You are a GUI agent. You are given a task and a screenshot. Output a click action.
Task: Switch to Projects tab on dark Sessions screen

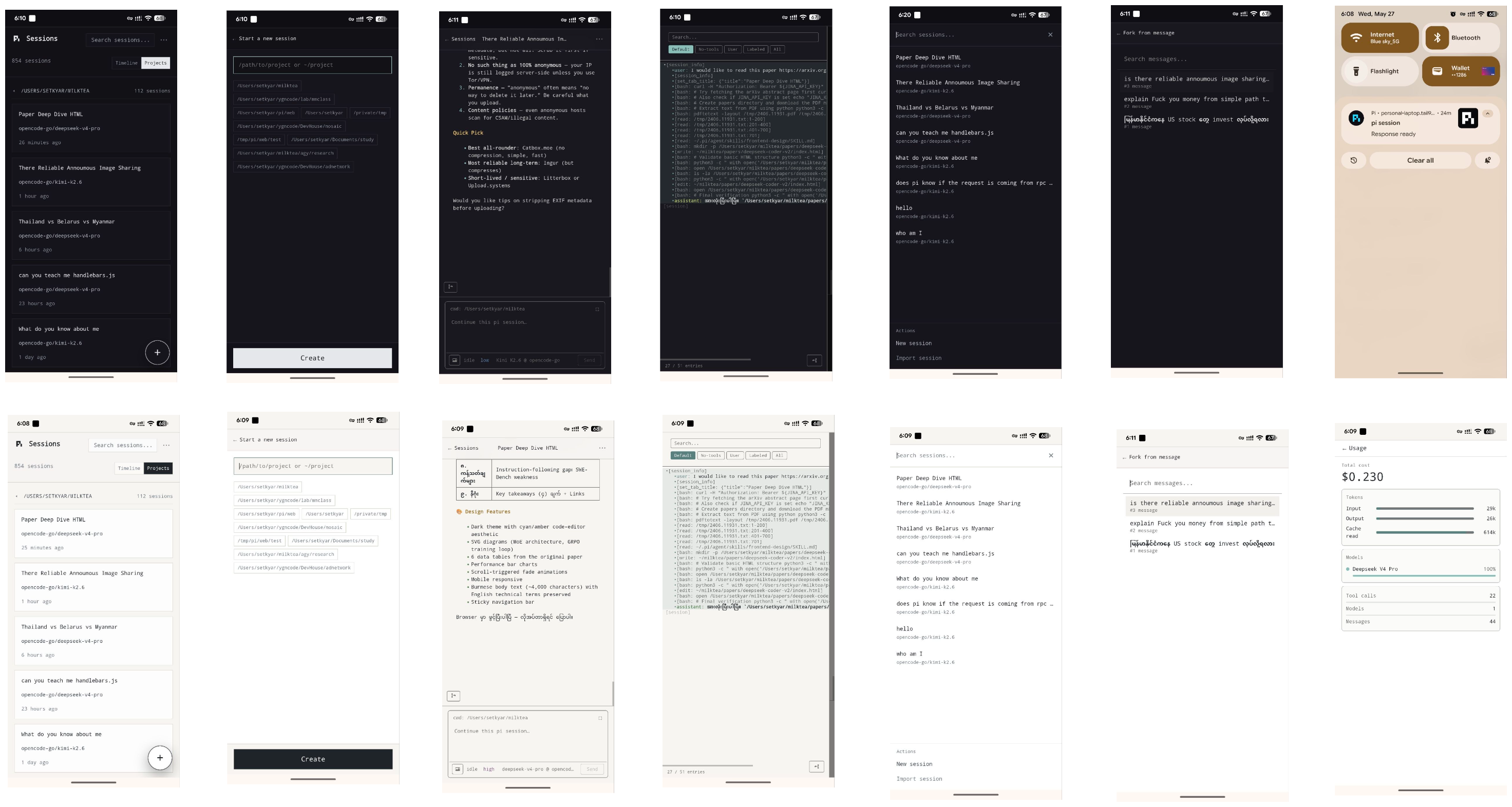(x=156, y=63)
